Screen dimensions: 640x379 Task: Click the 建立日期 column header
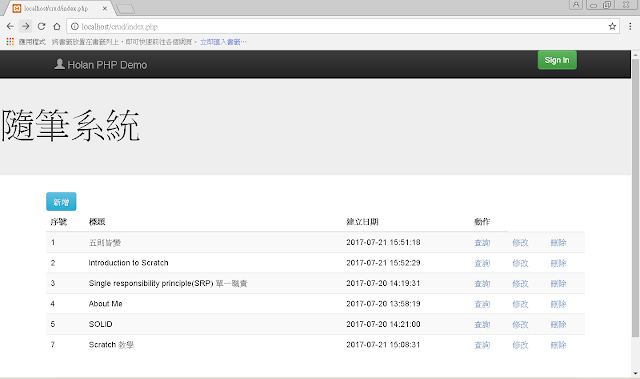point(362,222)
